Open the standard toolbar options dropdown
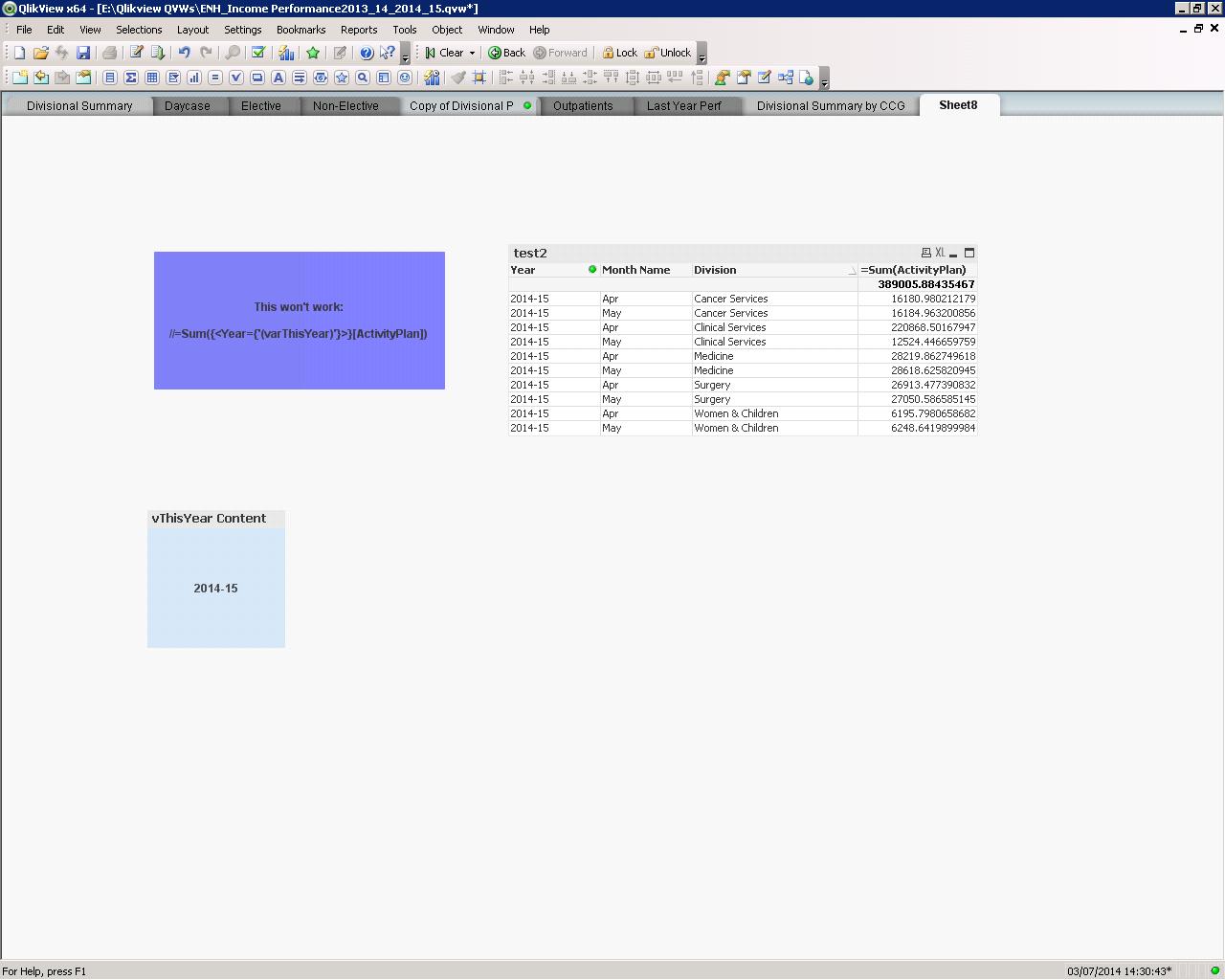This screenshot has width=1225, height=980. coord(405,54)
